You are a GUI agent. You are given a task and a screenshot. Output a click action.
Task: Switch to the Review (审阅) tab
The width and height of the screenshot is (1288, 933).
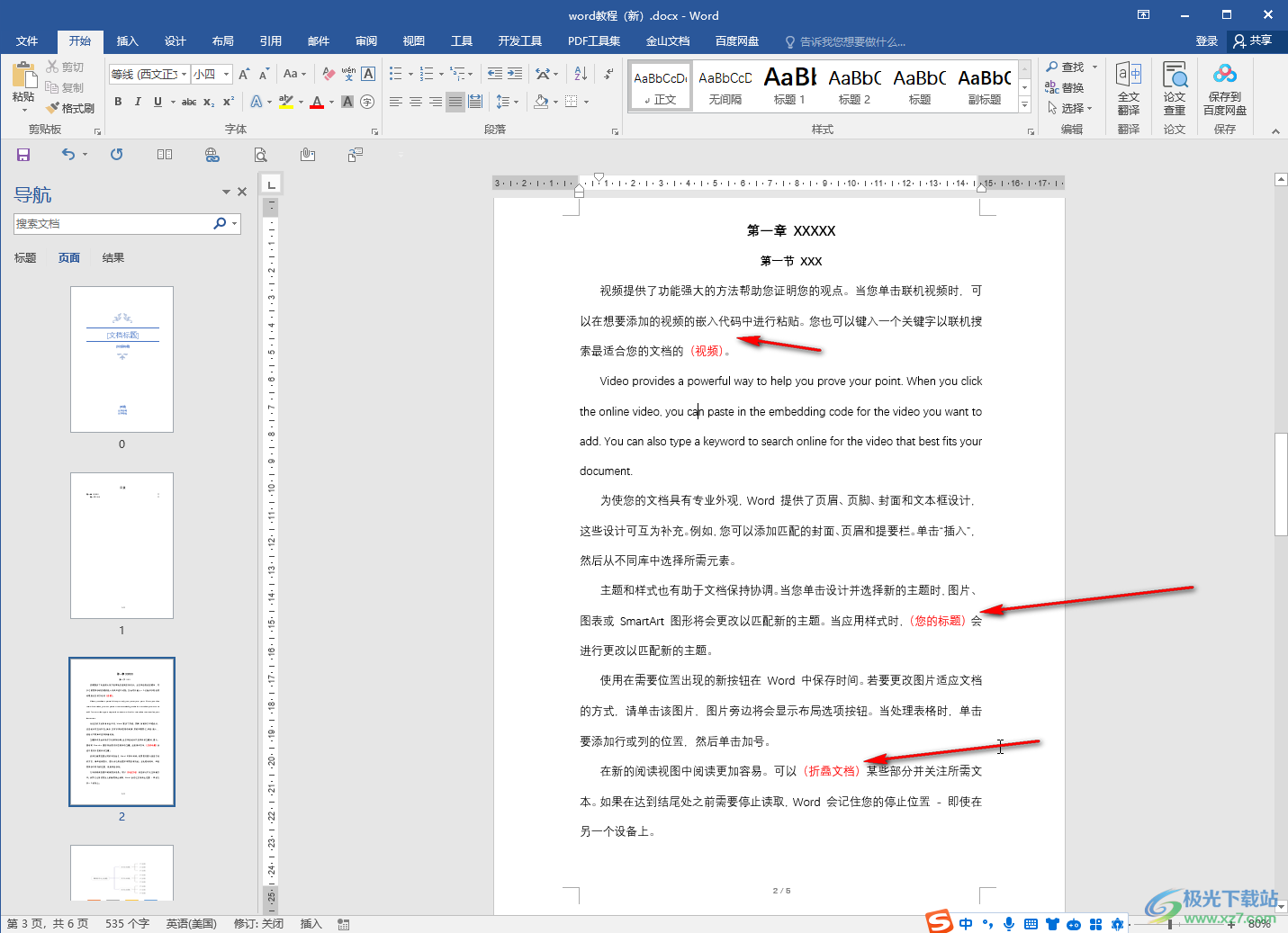(x=366, y=41)
